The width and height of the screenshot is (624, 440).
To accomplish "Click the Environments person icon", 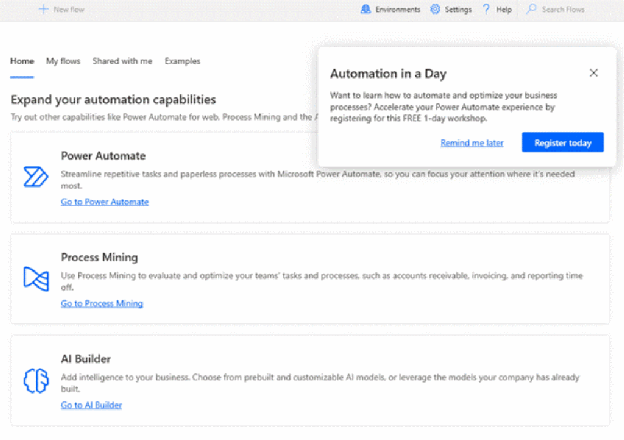I will pyautogui.click(x=365, y=9).
